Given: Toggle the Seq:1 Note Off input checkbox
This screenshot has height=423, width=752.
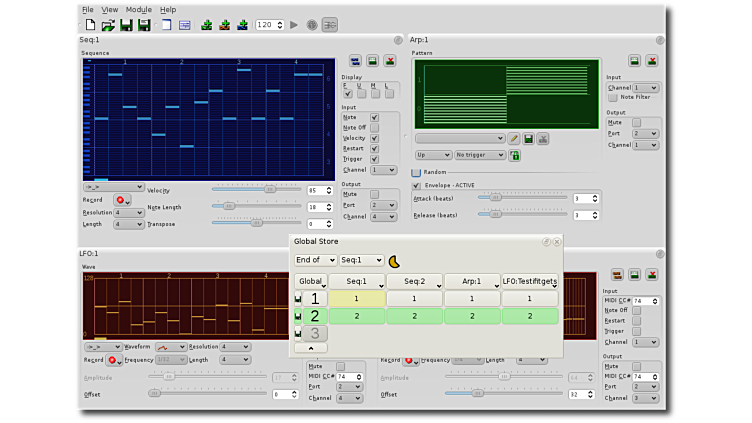Looking at the screenshot, I should [x=375, y=127].
